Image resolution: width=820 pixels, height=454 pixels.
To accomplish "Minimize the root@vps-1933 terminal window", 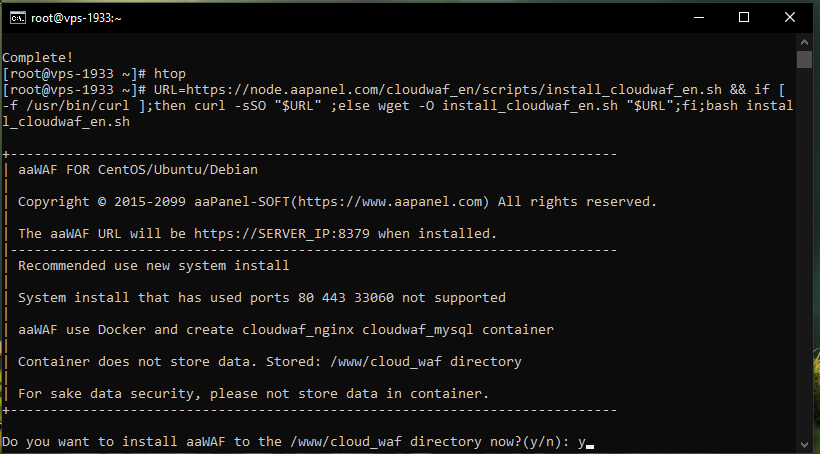I will coord(697,17).
